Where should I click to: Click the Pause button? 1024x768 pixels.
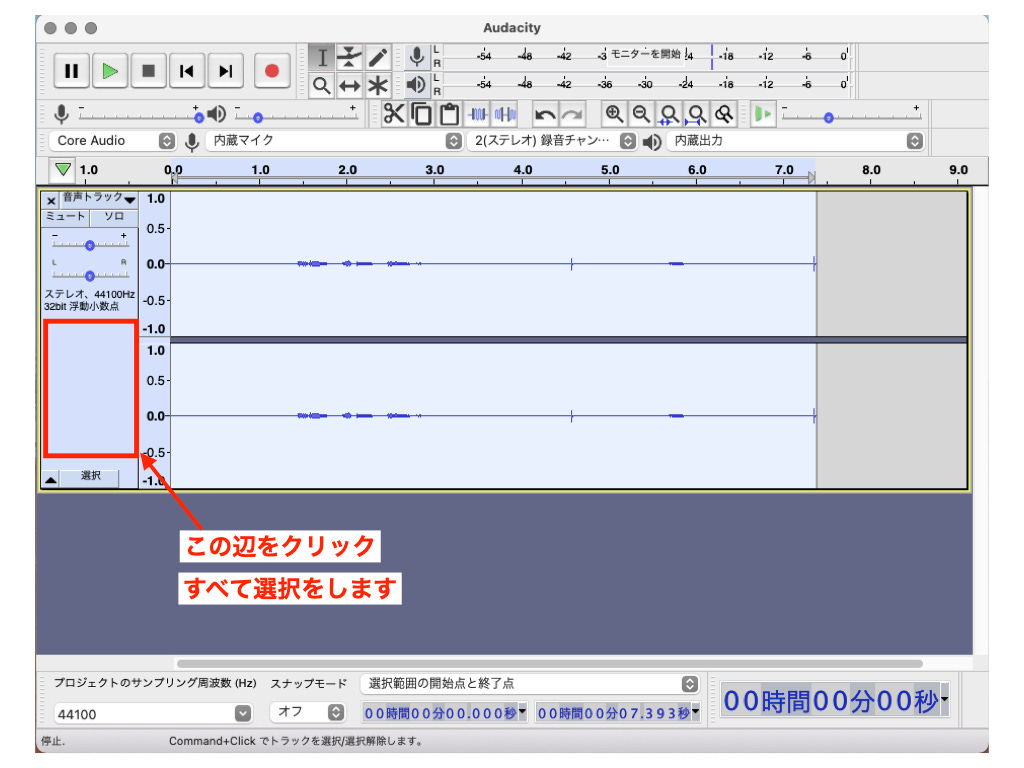click(71, 71)
